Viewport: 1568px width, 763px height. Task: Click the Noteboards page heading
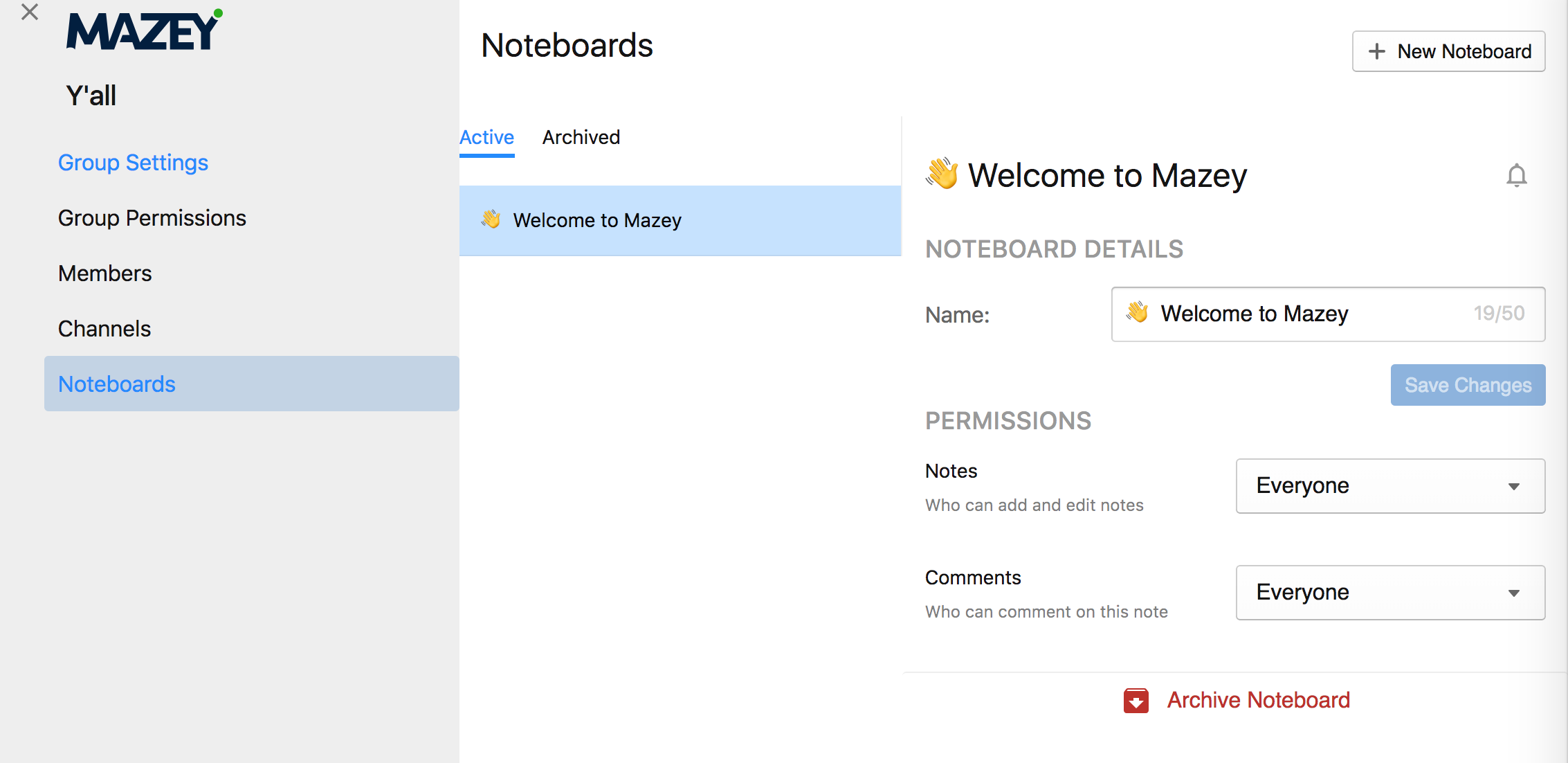[567, 46]
